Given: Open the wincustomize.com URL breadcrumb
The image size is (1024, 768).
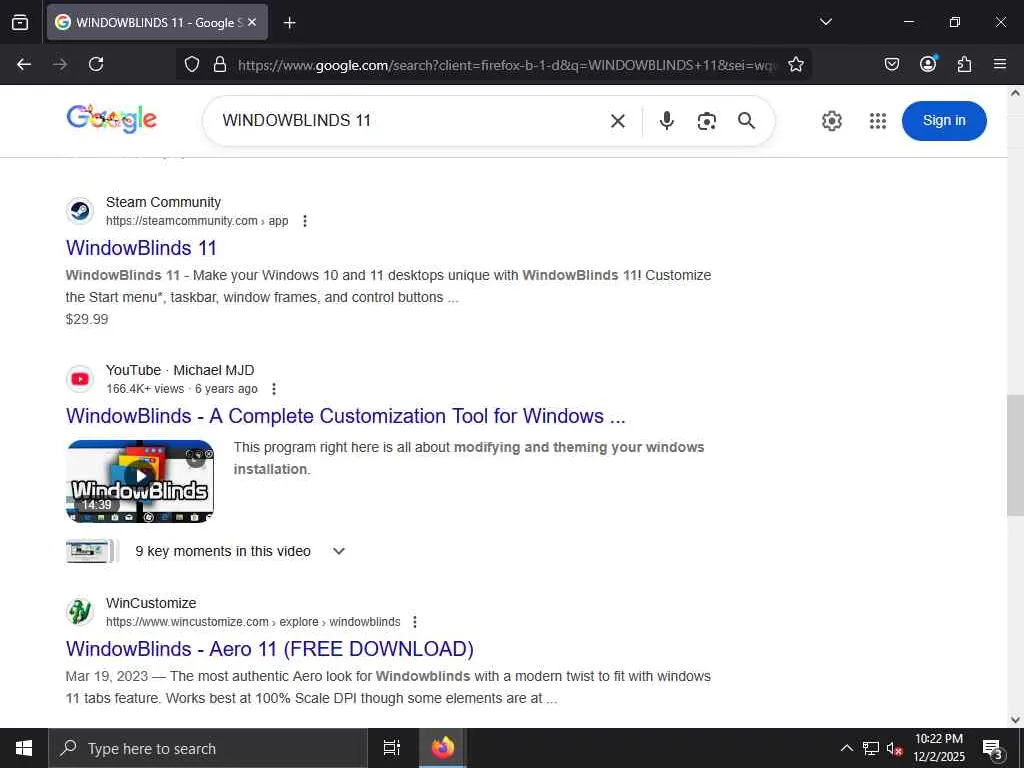Looking at the screenshot, I should [253, 622].
